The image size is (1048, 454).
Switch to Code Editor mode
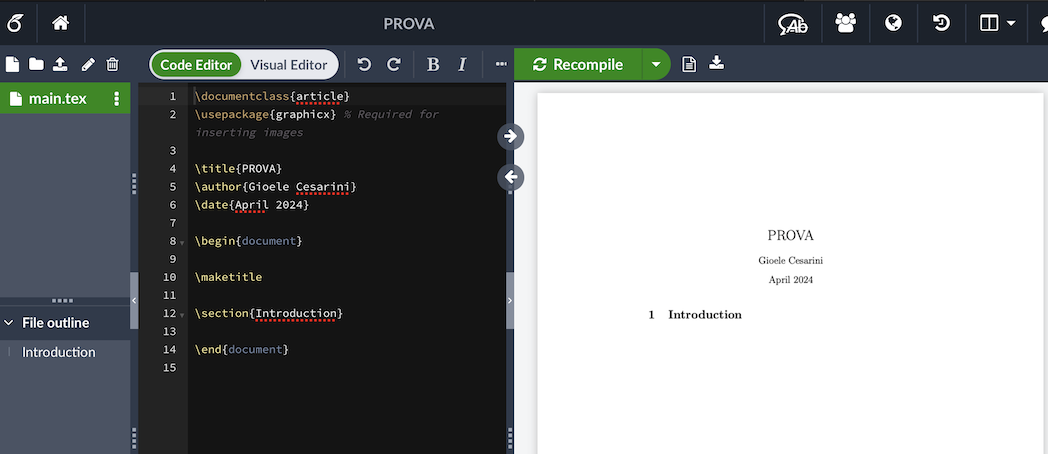point(196,65)
